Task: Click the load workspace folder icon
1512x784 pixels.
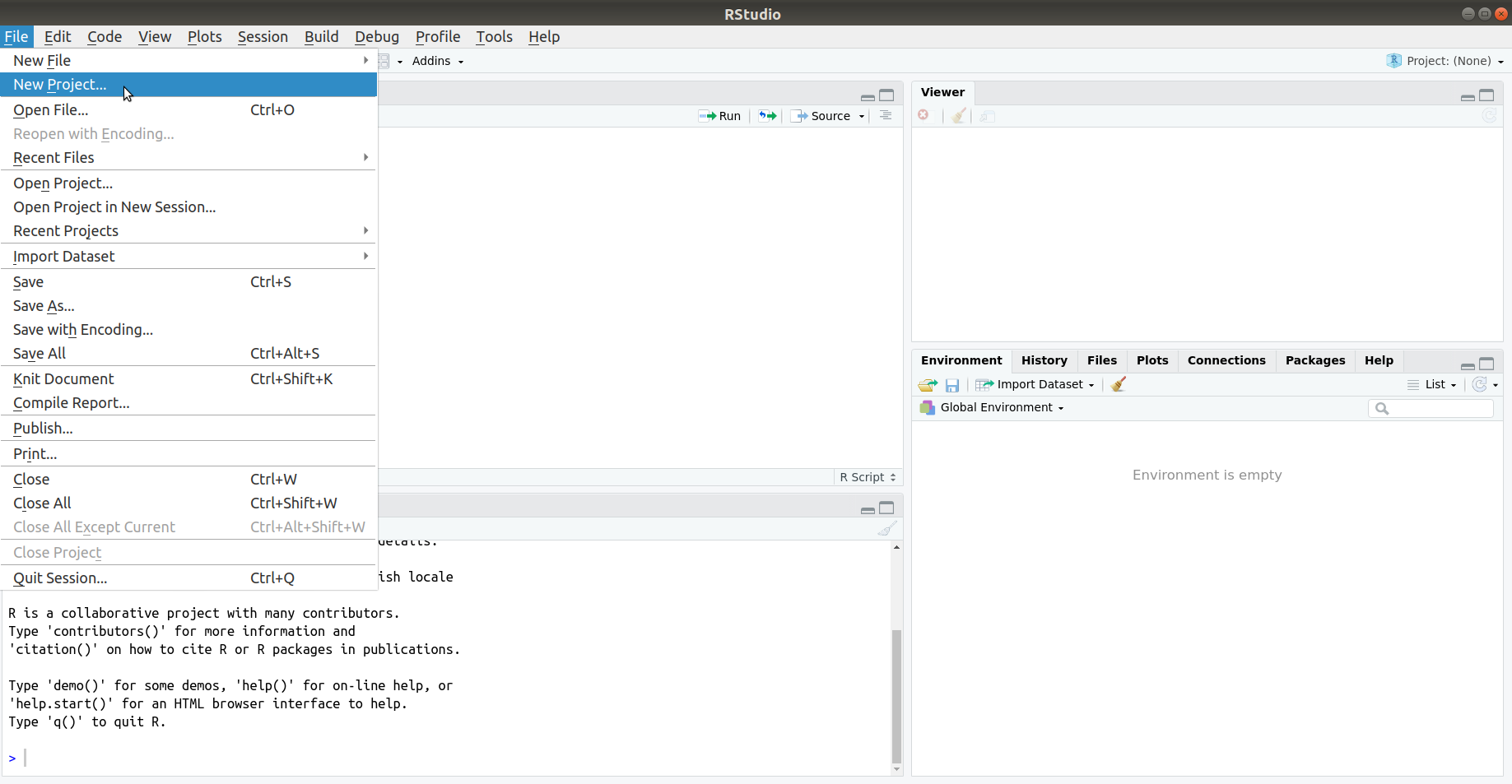Action: point(927,384)
